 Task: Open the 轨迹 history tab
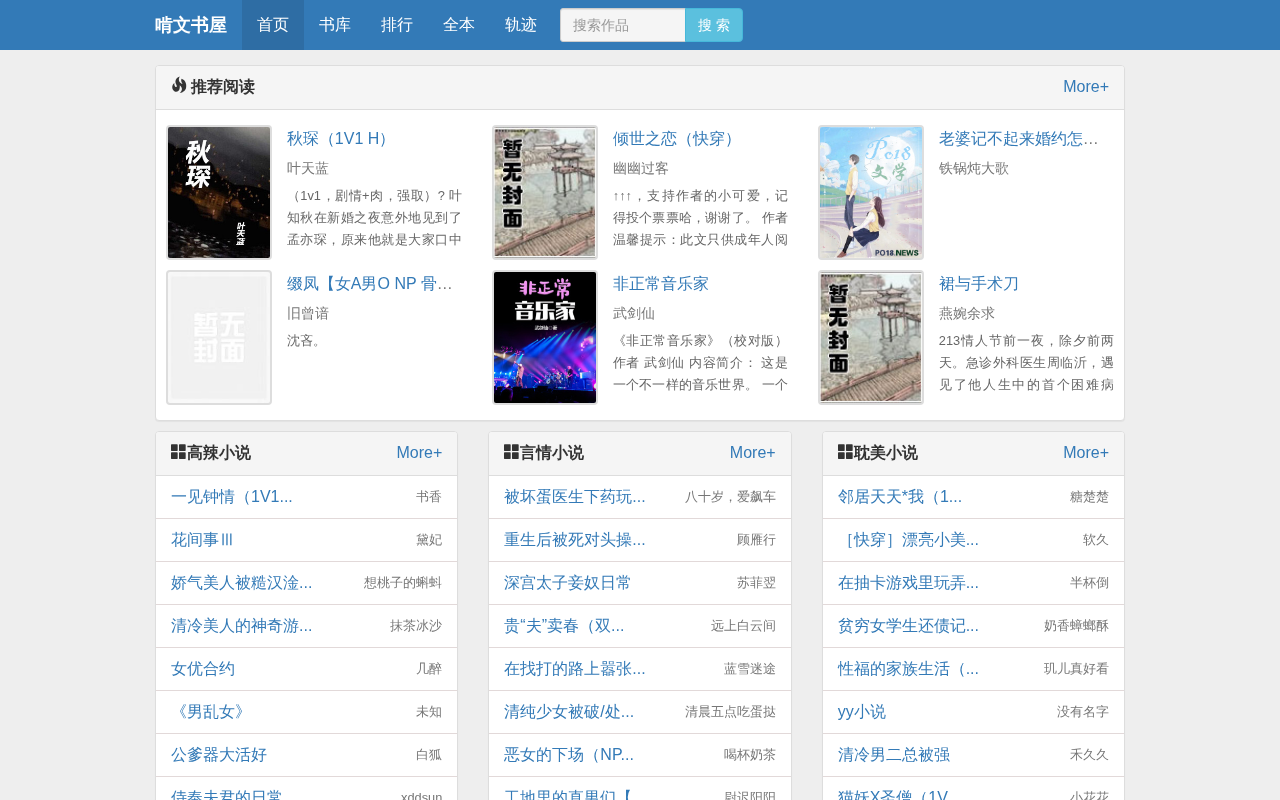click(x=521, y=25)
